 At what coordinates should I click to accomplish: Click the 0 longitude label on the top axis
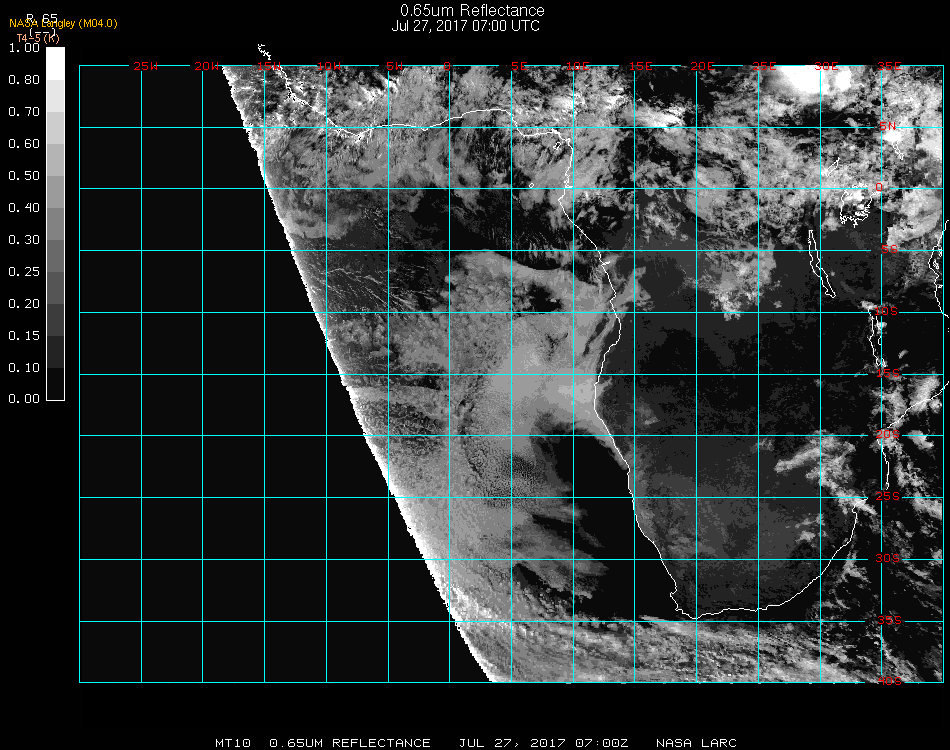click(447, 66)
